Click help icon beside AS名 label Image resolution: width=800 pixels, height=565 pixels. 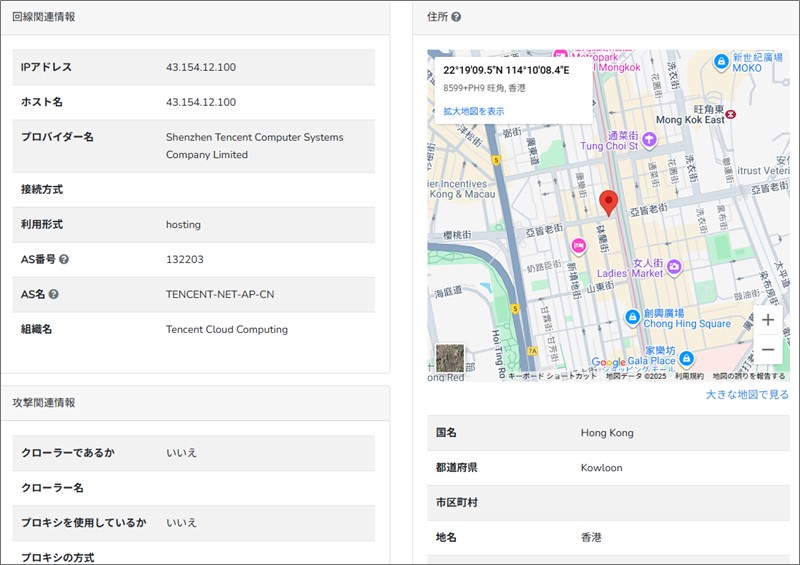pyautogui.click(x=54, y=294)
